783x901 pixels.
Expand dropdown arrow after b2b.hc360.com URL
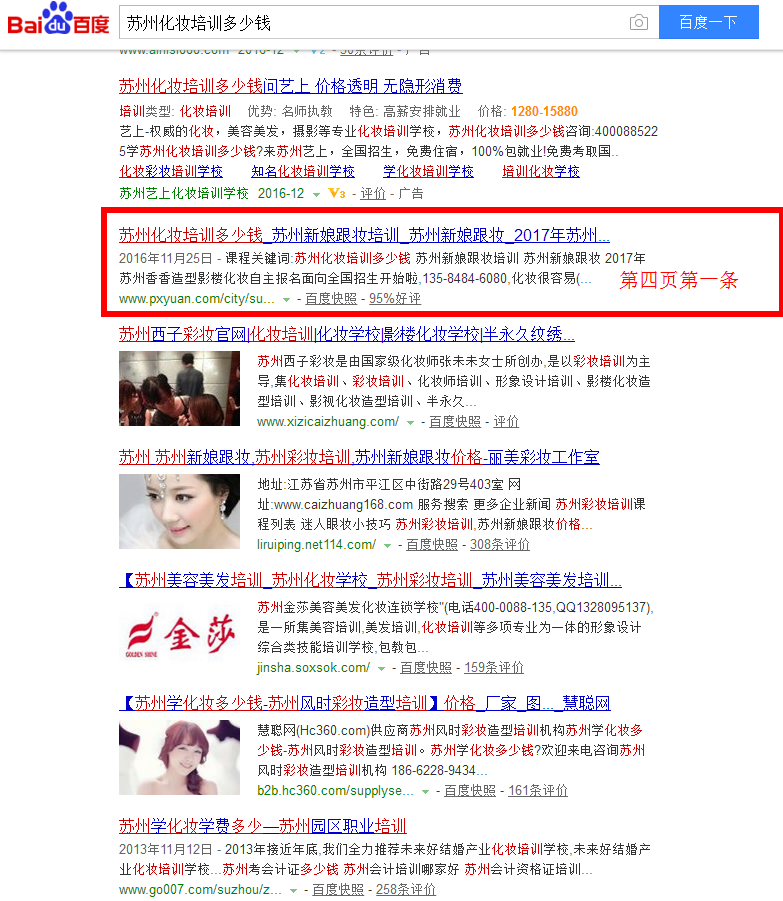pos(425,791)
